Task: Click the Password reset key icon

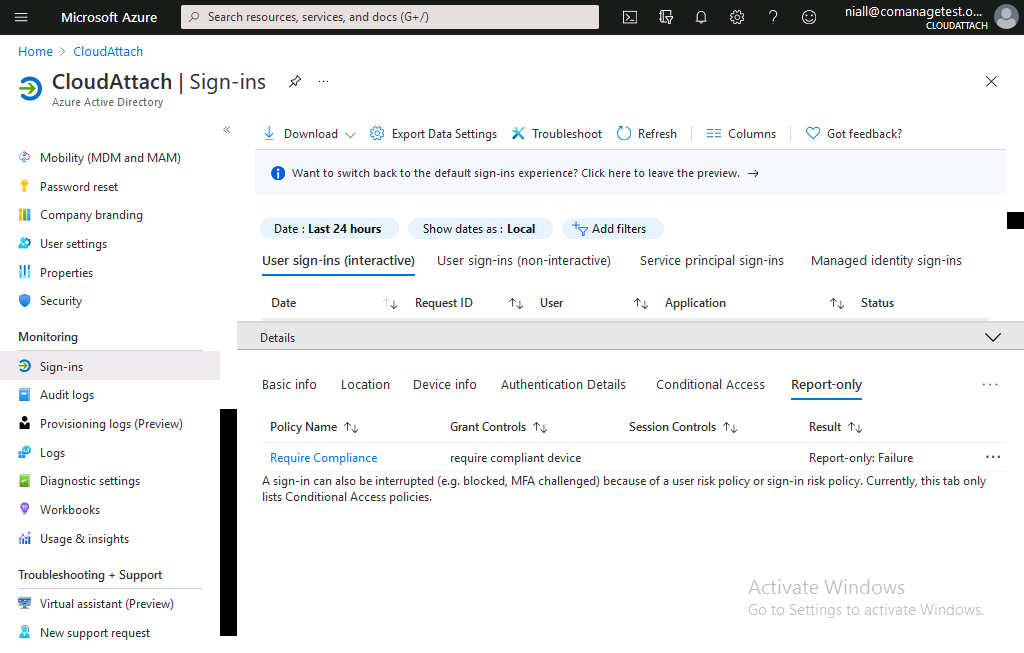Action: coord(25,186)
